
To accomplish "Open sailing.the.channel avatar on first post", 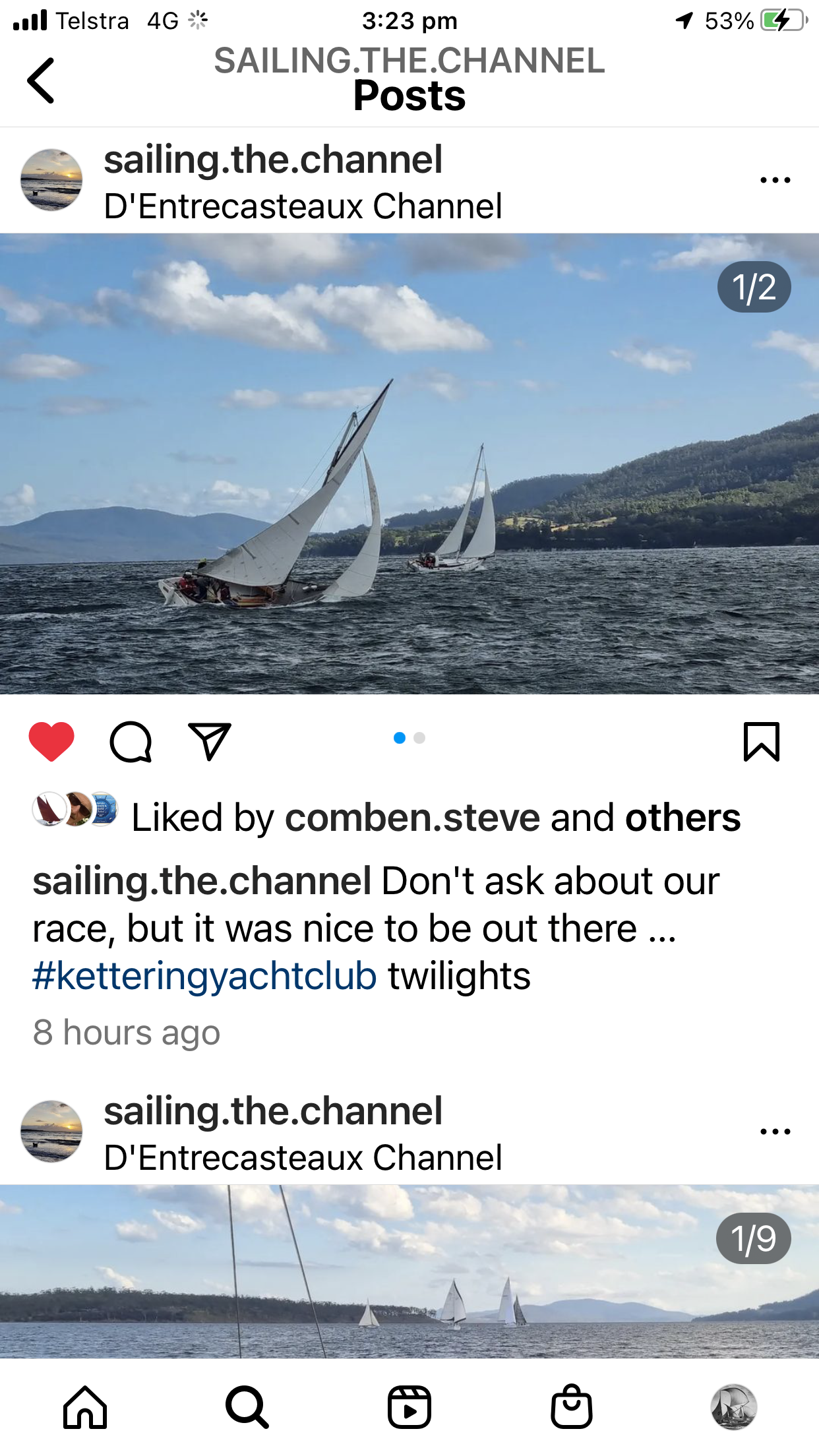I will [x=51, y=179].
